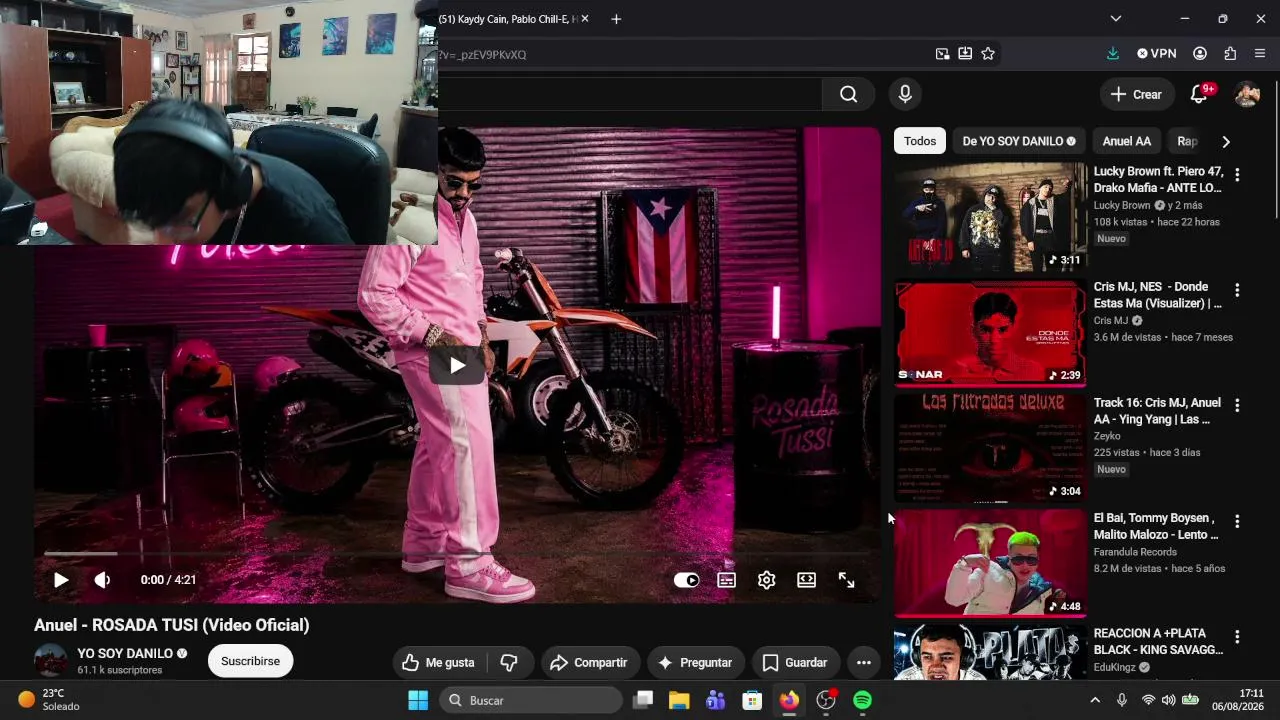
Task: Open the YO SOY DANILO channel name link
Action: (x=125, y=653)
